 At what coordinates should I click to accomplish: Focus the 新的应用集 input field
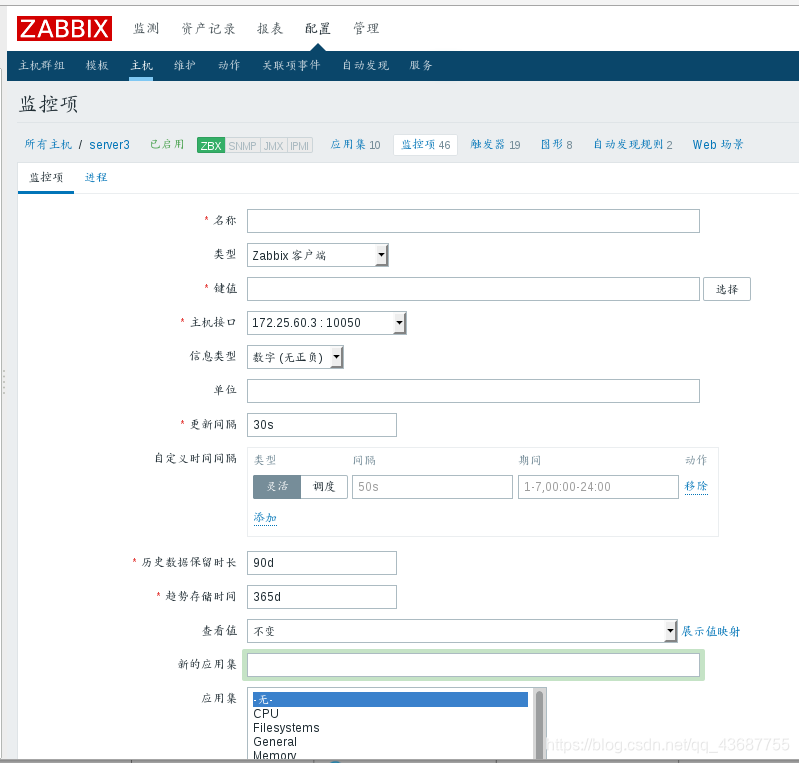pyautogui.click(x=473, y=665)
